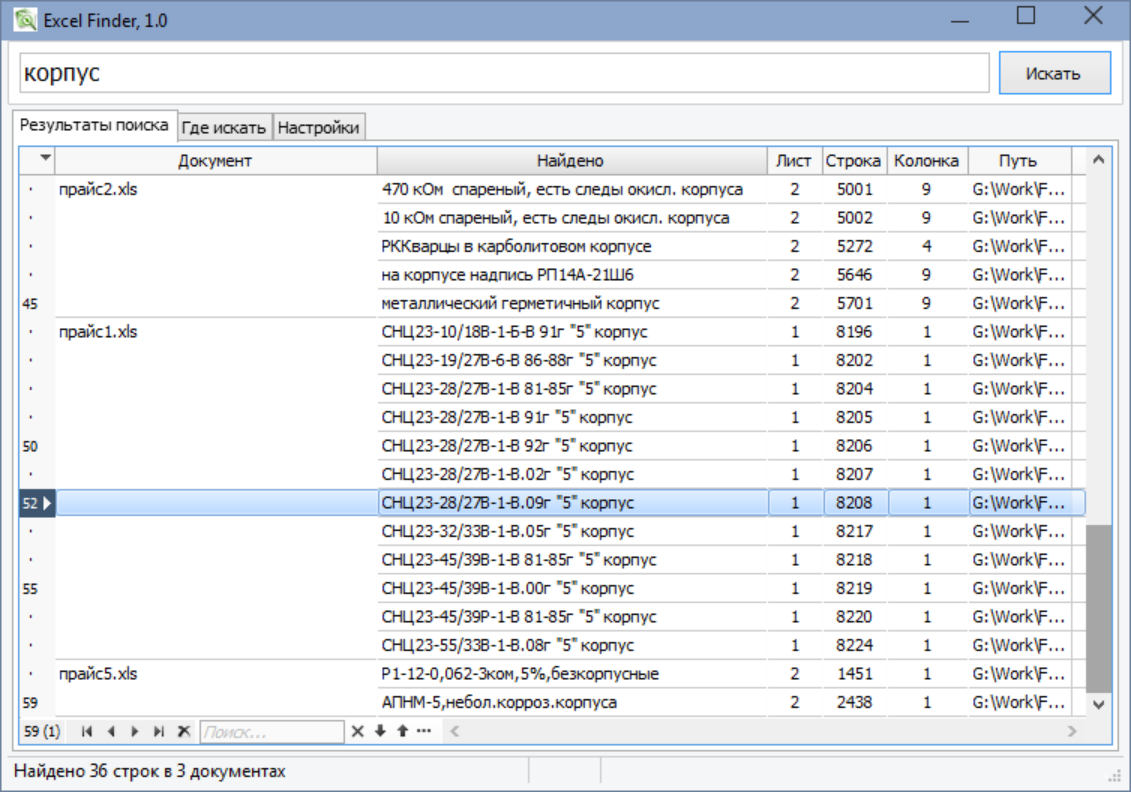Screen dimensions: 1131x792
Task: Find next match with down arrow
Action: pyautogui.click(x=380, y=731)
